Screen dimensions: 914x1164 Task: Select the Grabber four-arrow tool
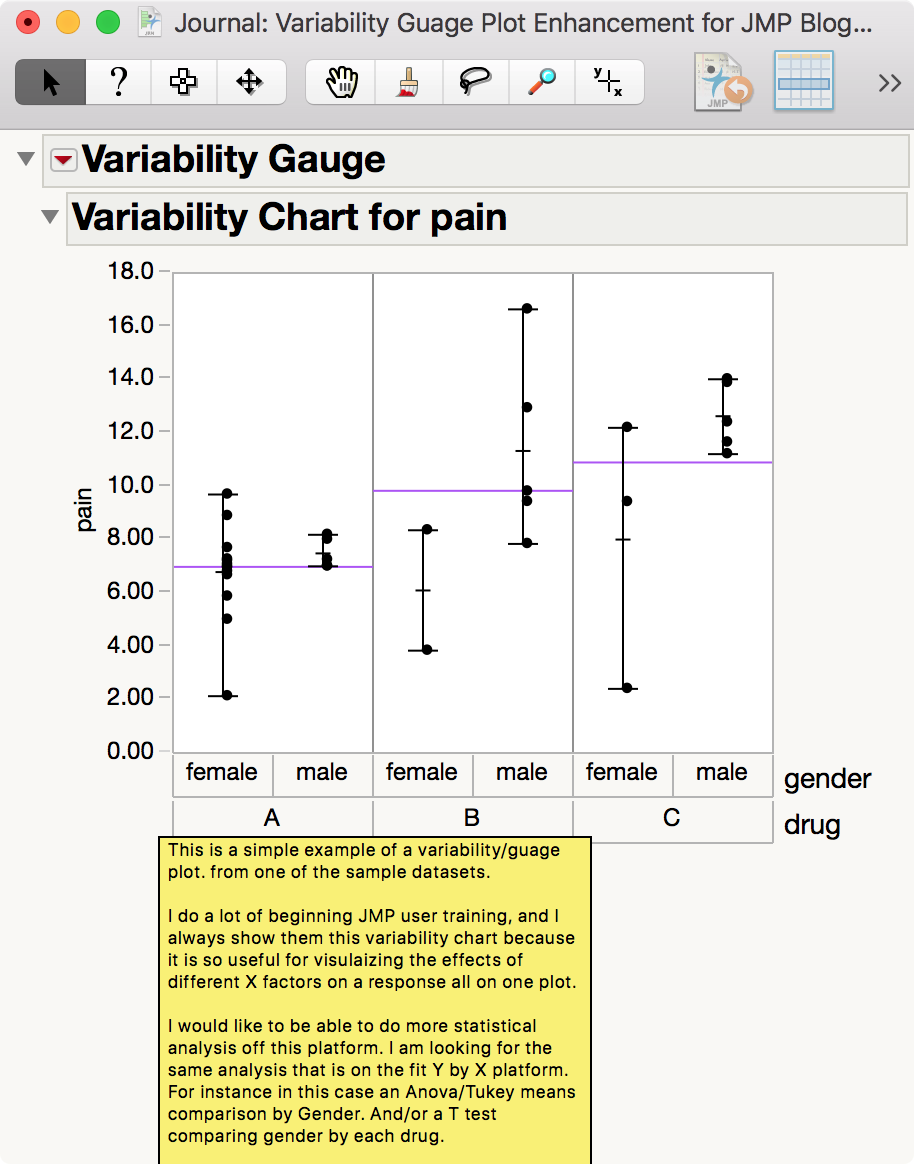tap(251, 82)
